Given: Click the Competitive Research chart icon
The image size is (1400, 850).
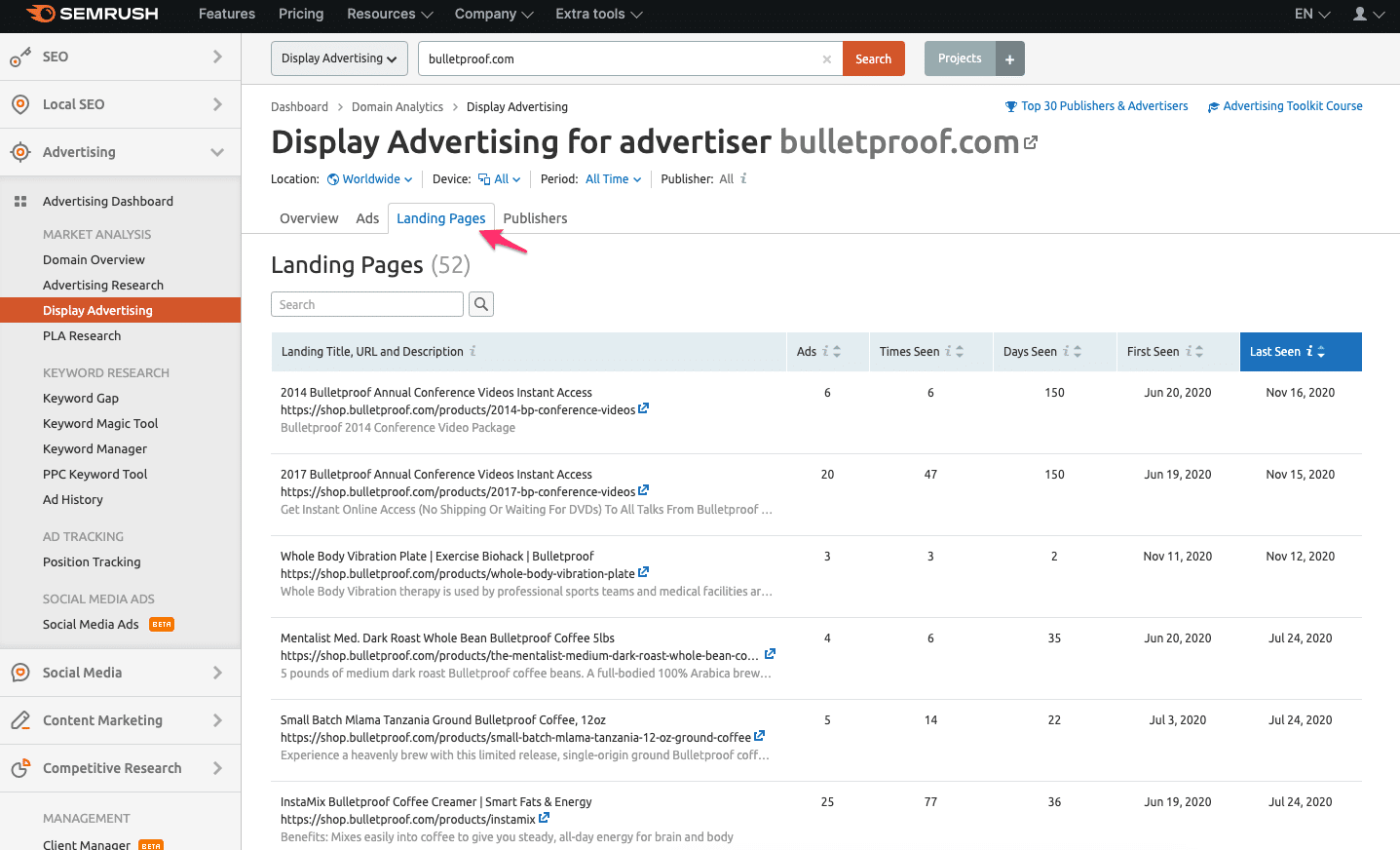Looking at the screenshot, I should coord(20,768).
